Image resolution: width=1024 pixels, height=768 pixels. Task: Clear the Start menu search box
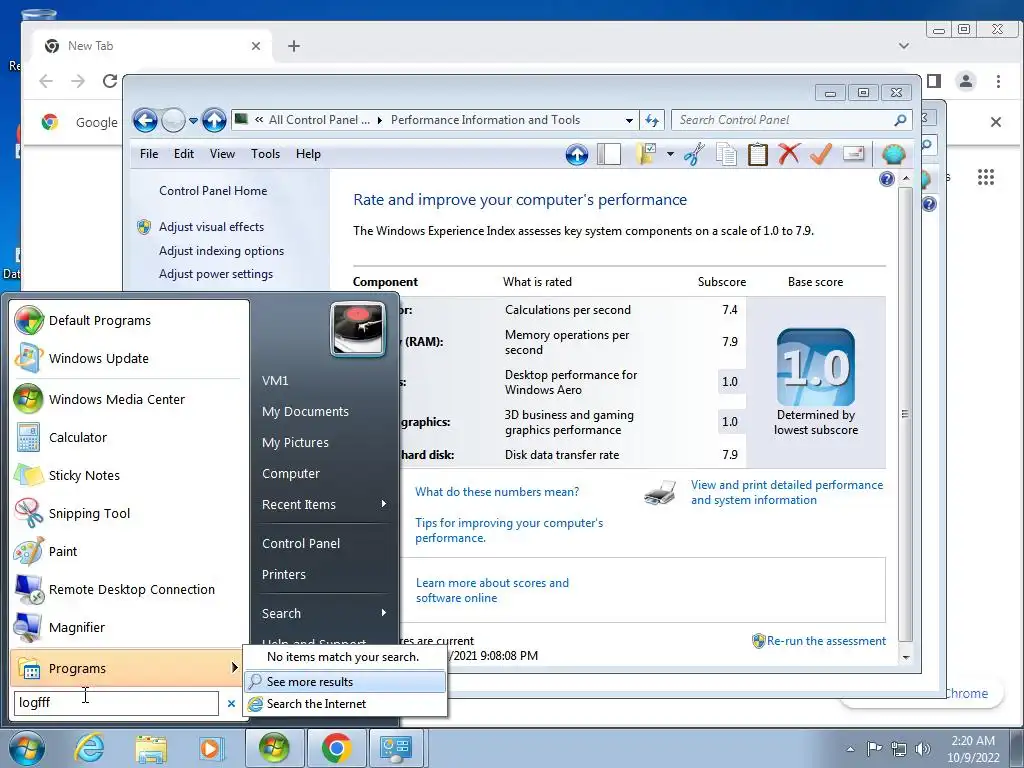click(x=231, y=703)
